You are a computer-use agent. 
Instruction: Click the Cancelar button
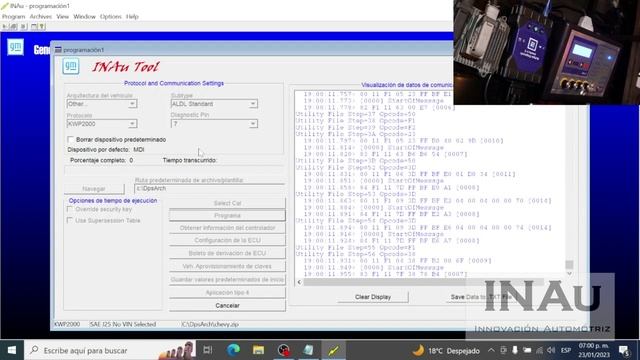click(227, 305)
